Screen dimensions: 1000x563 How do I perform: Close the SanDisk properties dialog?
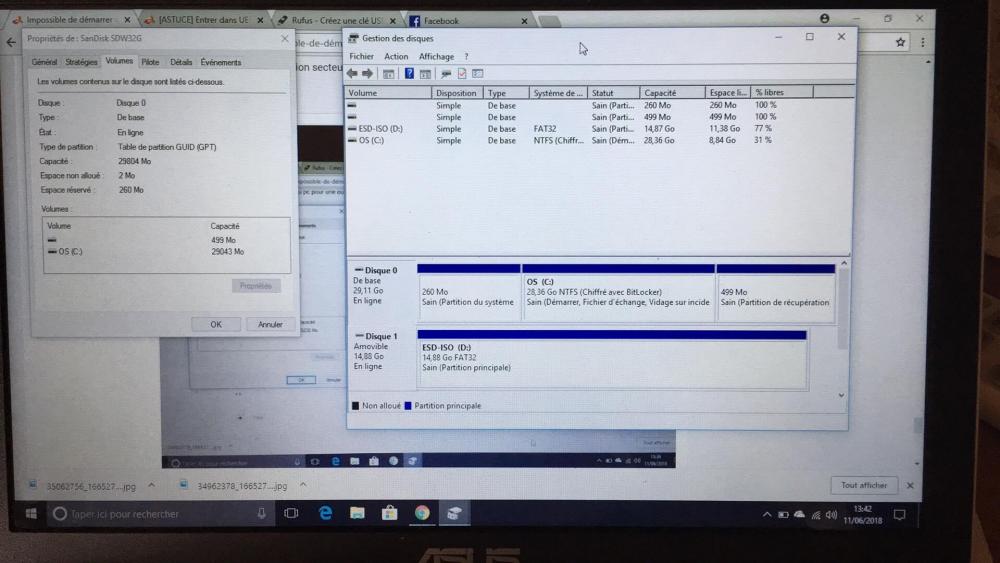tap(284, 38)
